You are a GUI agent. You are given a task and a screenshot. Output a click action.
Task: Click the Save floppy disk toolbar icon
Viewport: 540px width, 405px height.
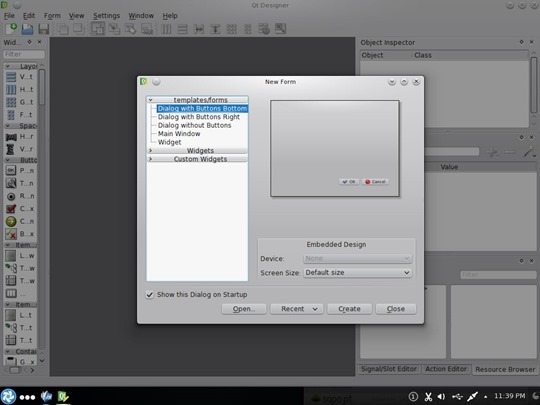tap(44, 29)
